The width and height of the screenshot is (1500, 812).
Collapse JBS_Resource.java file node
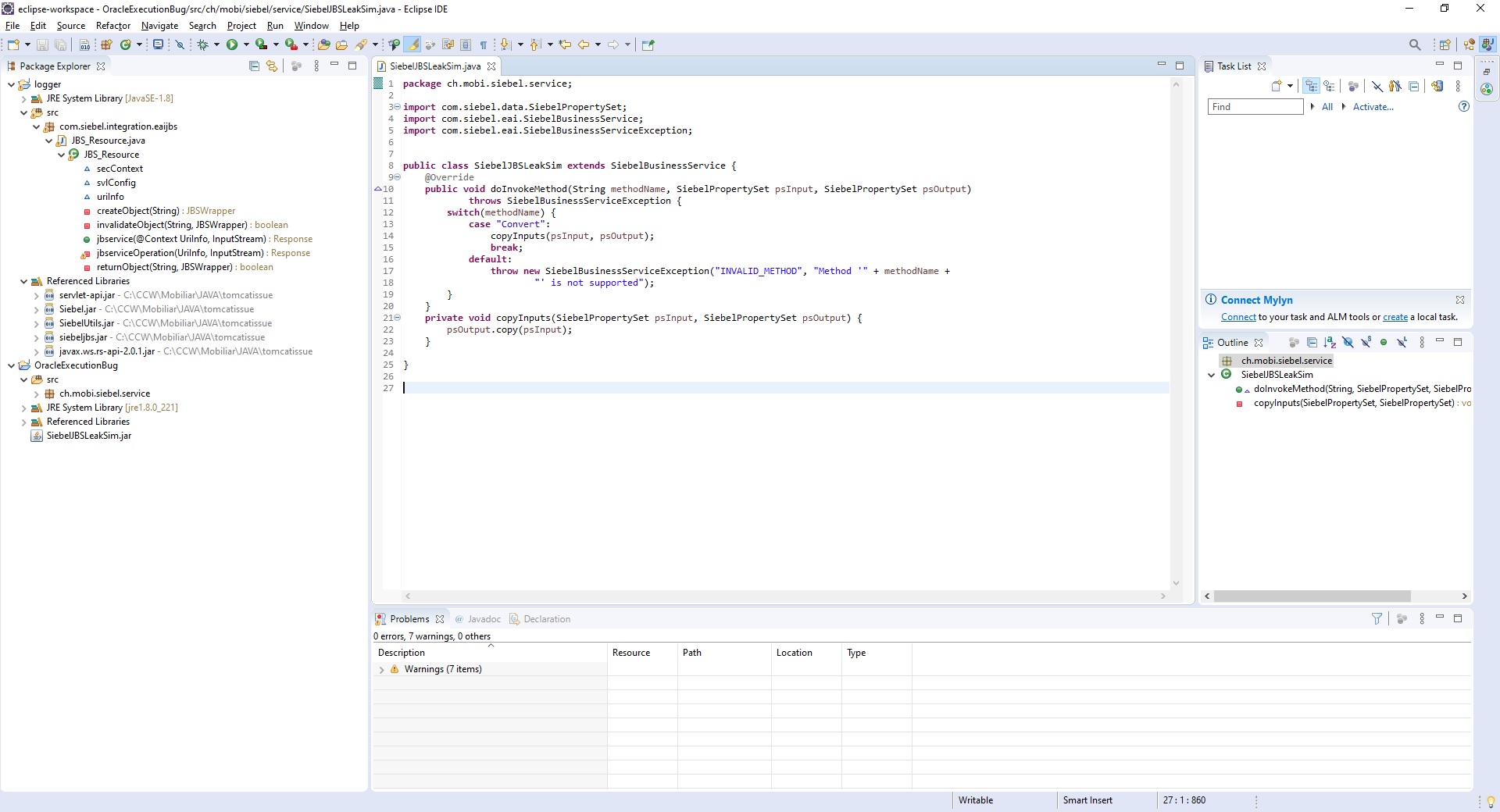coord(48,141)
